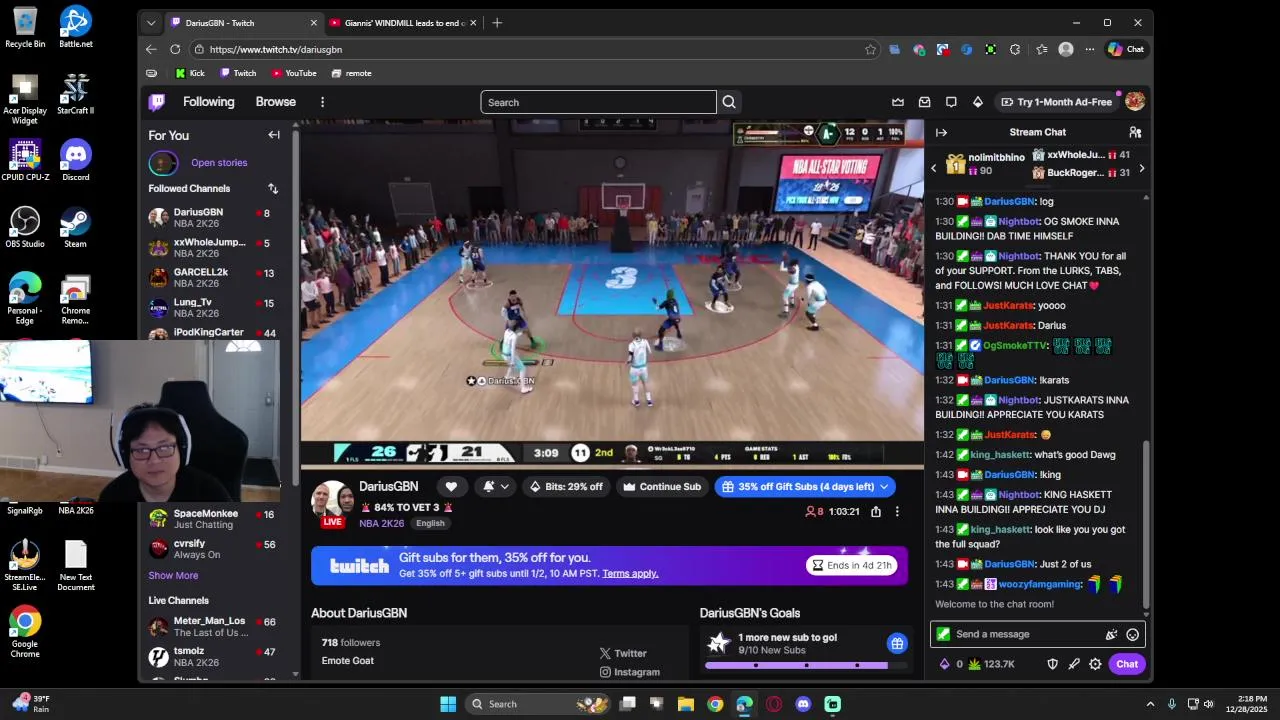Open Meter_Man_Los live channel
The height and width of the screenshot is (720, 1280).
(212, 627)
